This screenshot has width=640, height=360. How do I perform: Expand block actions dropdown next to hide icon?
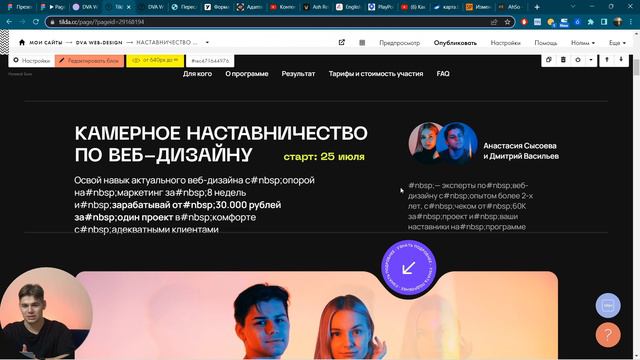pos(591,60)
